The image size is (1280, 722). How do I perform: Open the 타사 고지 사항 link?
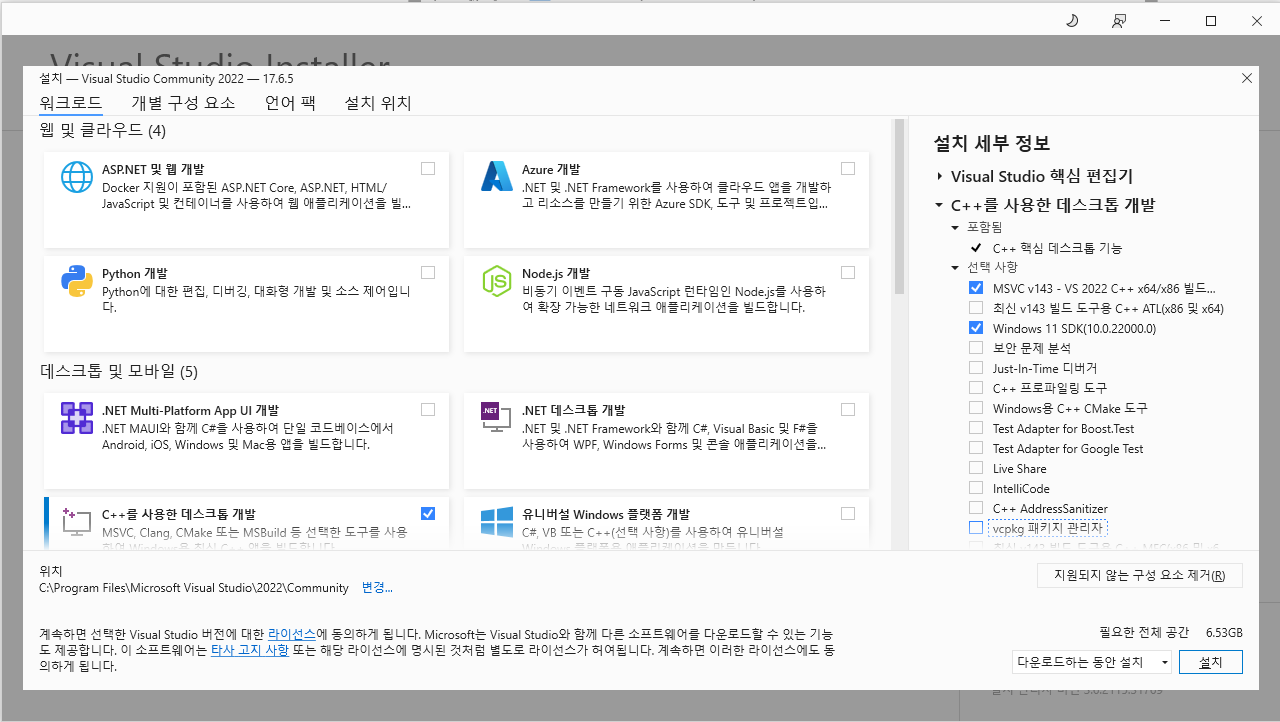(249, 650)
